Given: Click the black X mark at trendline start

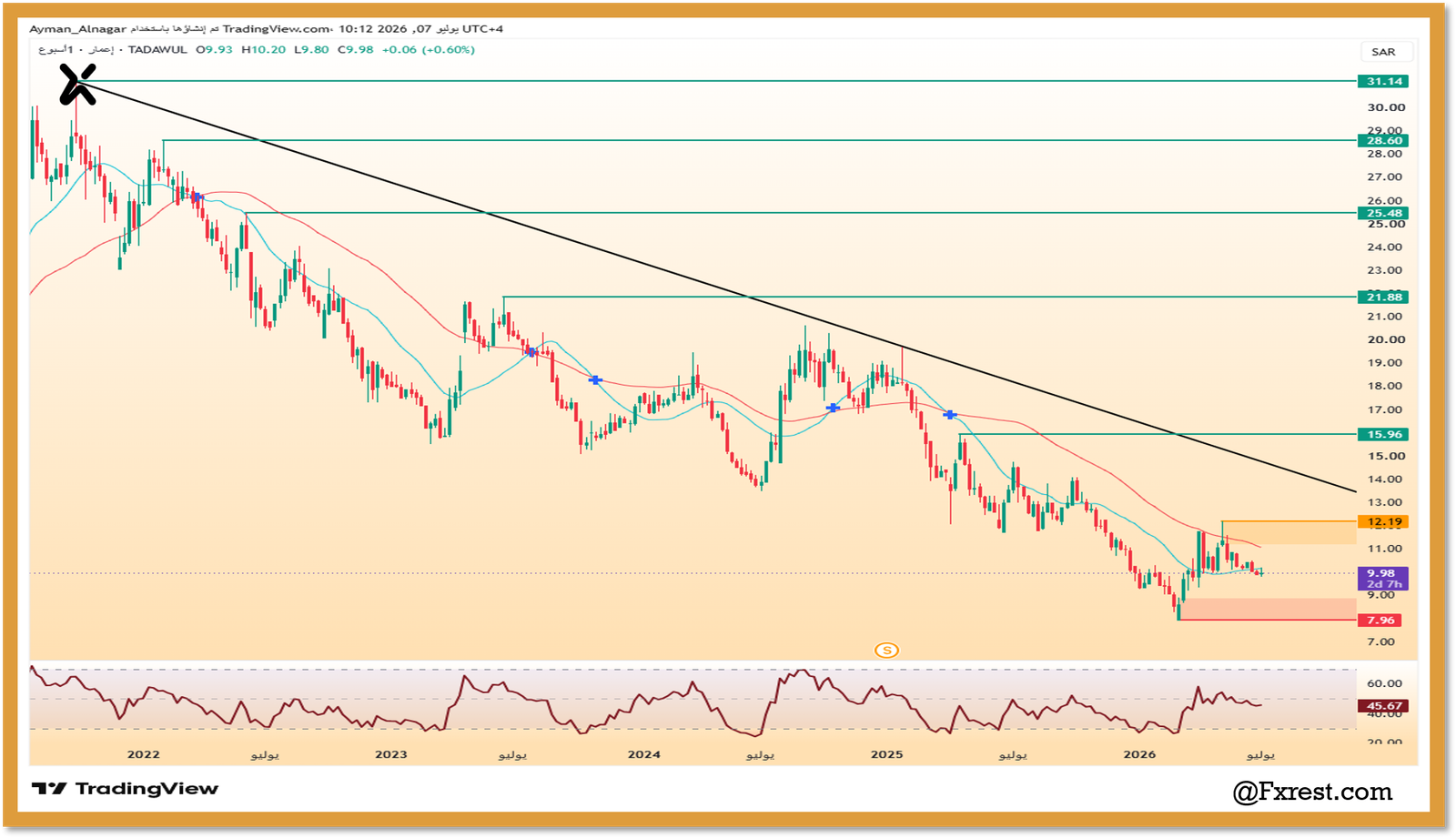Looking at the screenshot, I should click(x=77, y=84).
